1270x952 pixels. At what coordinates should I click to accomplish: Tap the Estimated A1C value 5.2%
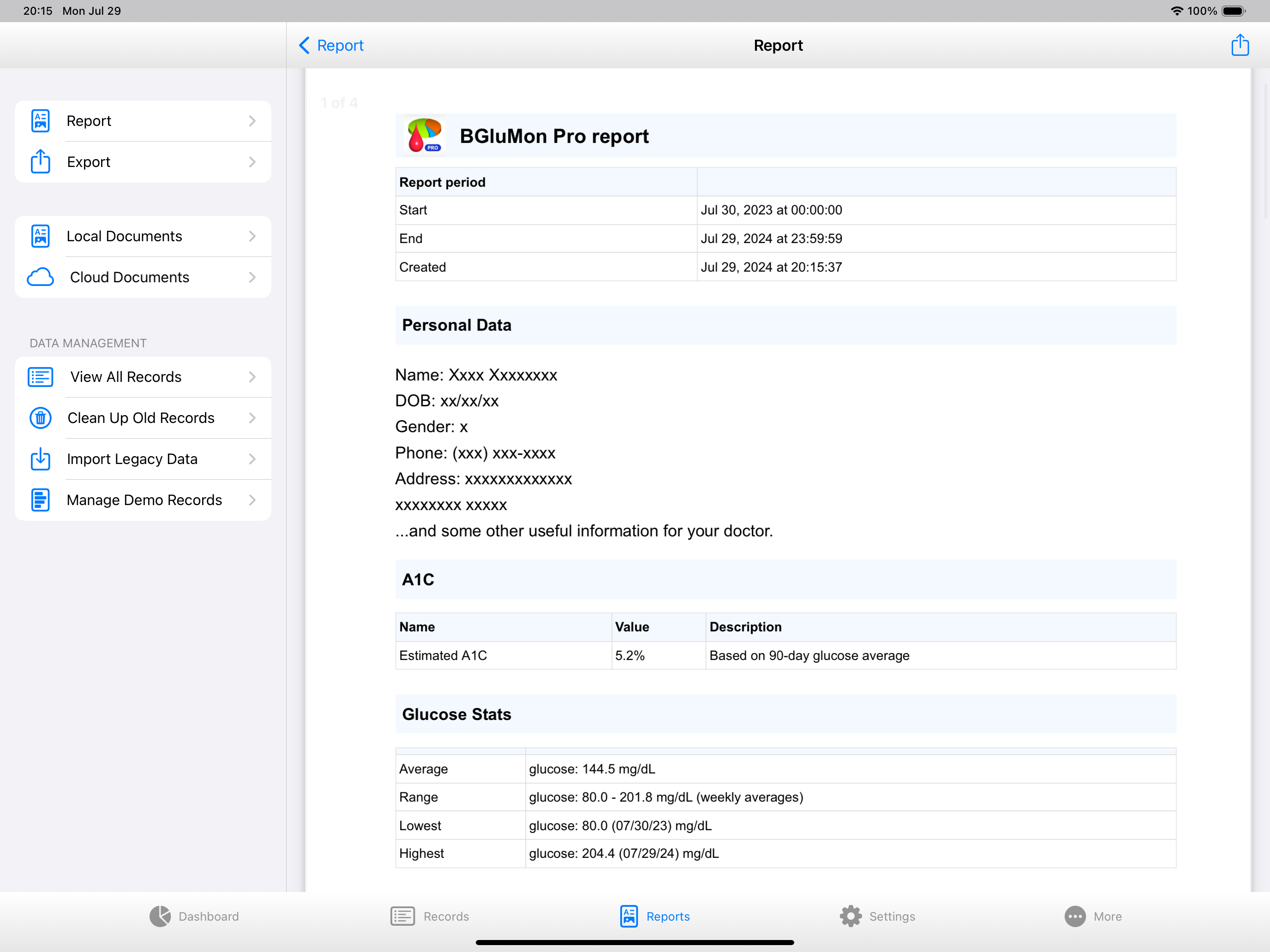[x=659, y=655]
